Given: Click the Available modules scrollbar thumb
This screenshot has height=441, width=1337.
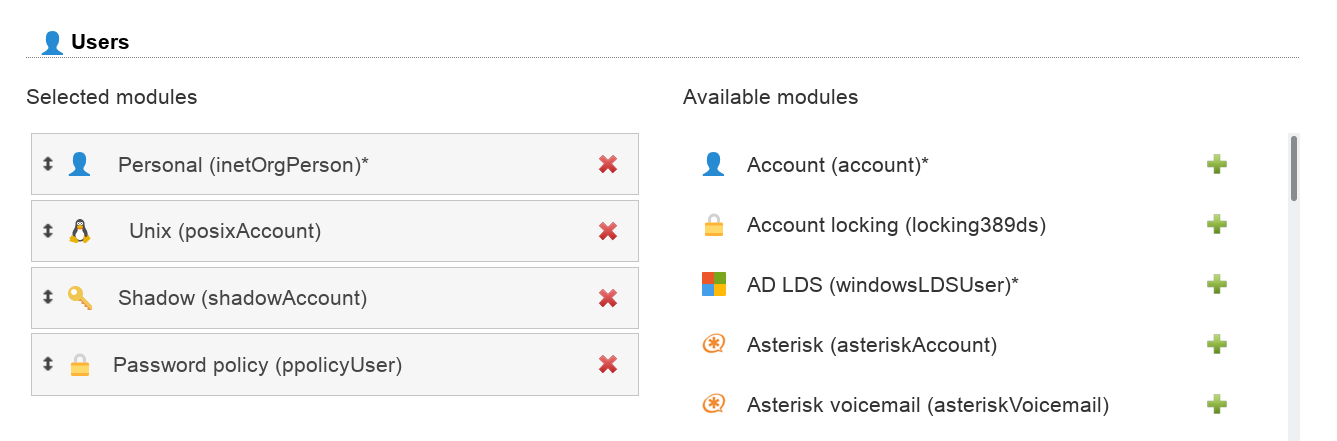Looking at the screenshot, I should (x=1293, y=168).
